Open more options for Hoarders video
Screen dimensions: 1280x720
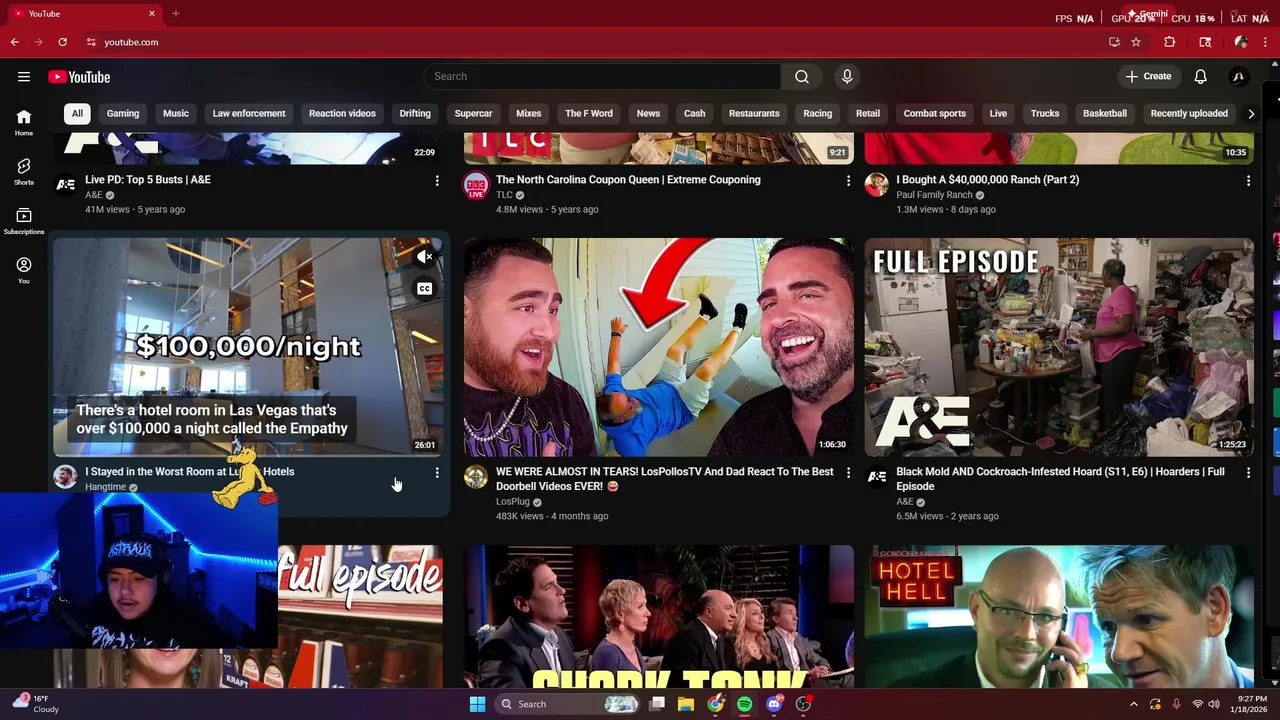coord(1248,473)
